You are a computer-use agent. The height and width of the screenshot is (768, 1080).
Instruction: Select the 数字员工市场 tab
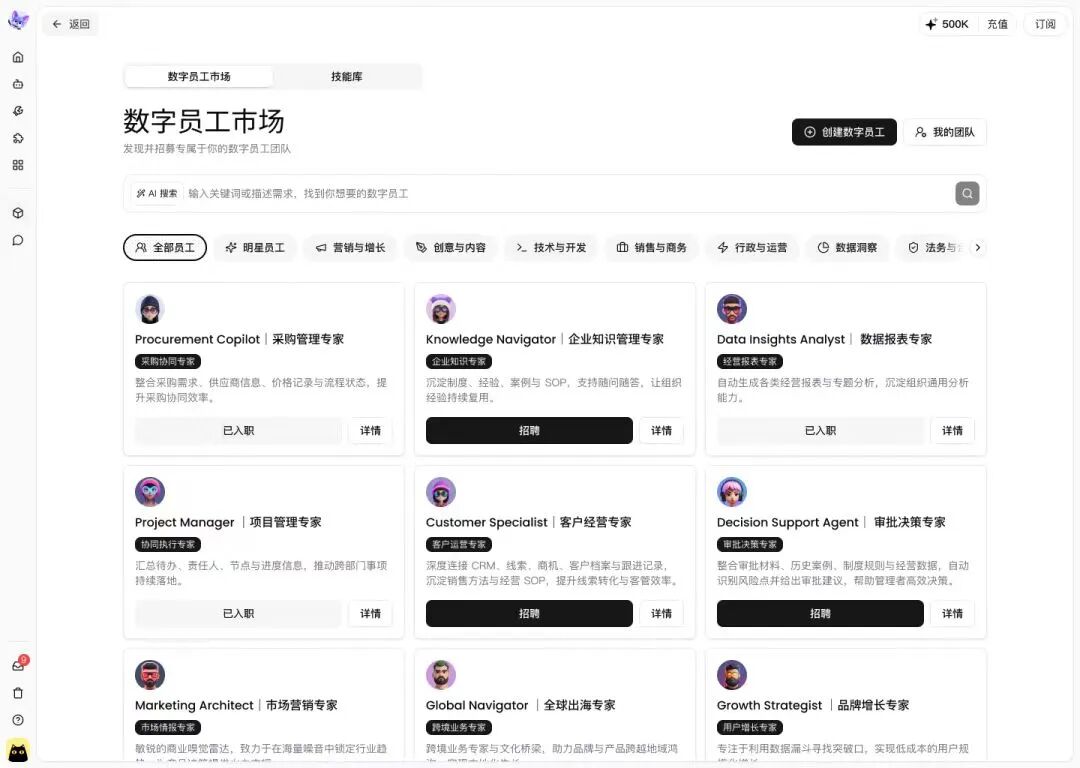click(198, 76)
